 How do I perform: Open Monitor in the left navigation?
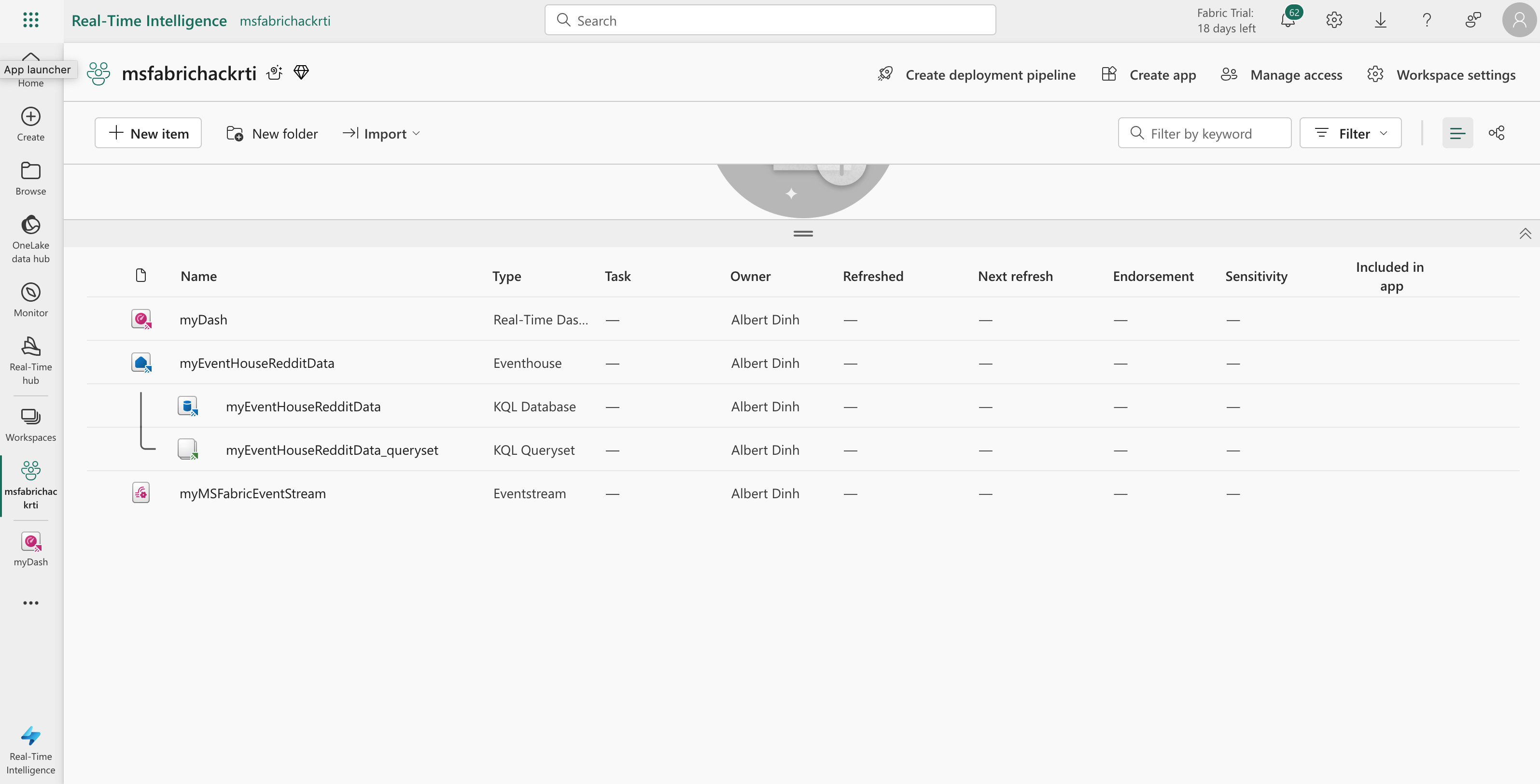click(x=30, y=300)
